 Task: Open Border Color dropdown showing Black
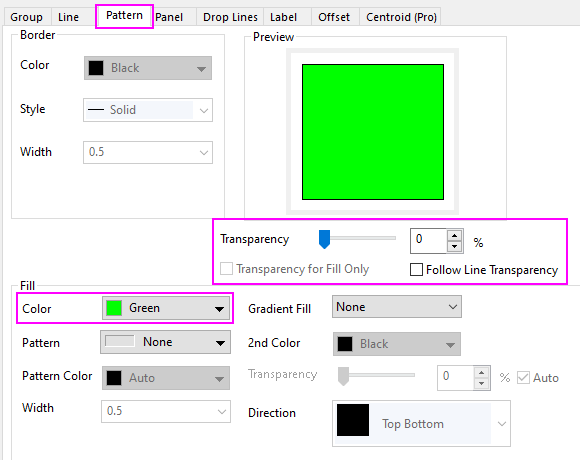148,68
